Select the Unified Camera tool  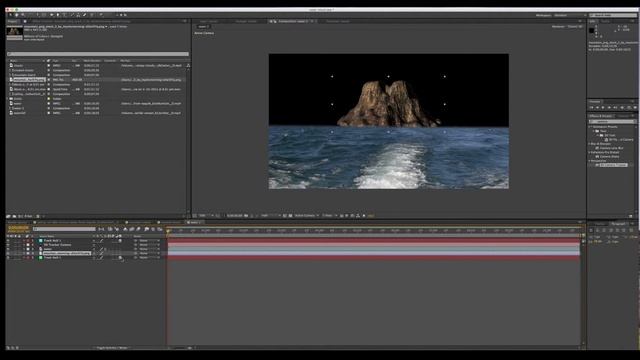tap(38, 15)
